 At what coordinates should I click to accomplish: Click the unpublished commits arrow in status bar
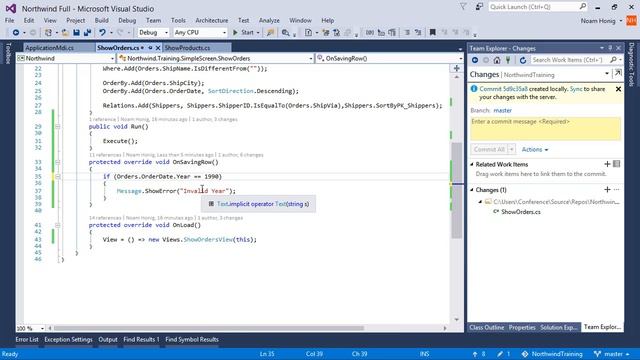[478, 354]
